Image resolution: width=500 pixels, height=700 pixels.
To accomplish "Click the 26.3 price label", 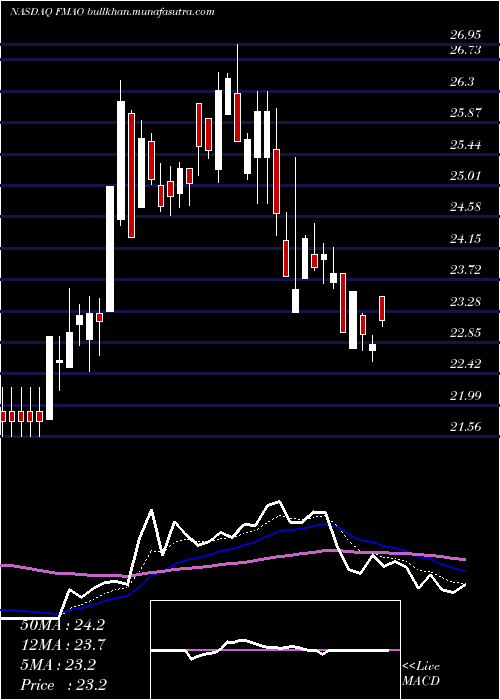I will [462, 82].
